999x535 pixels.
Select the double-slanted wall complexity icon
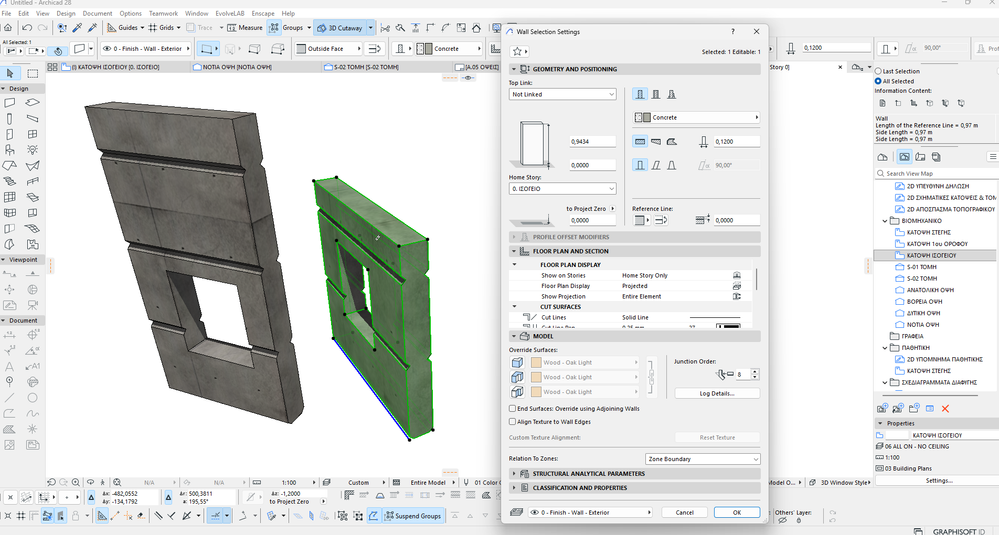coord(671,165)
